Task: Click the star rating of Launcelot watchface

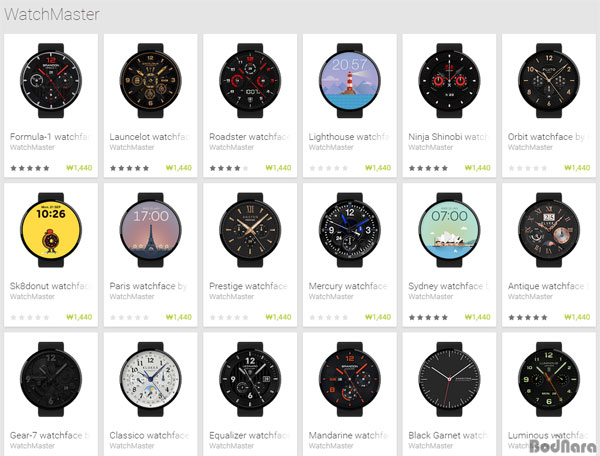Action: [129, 168]
